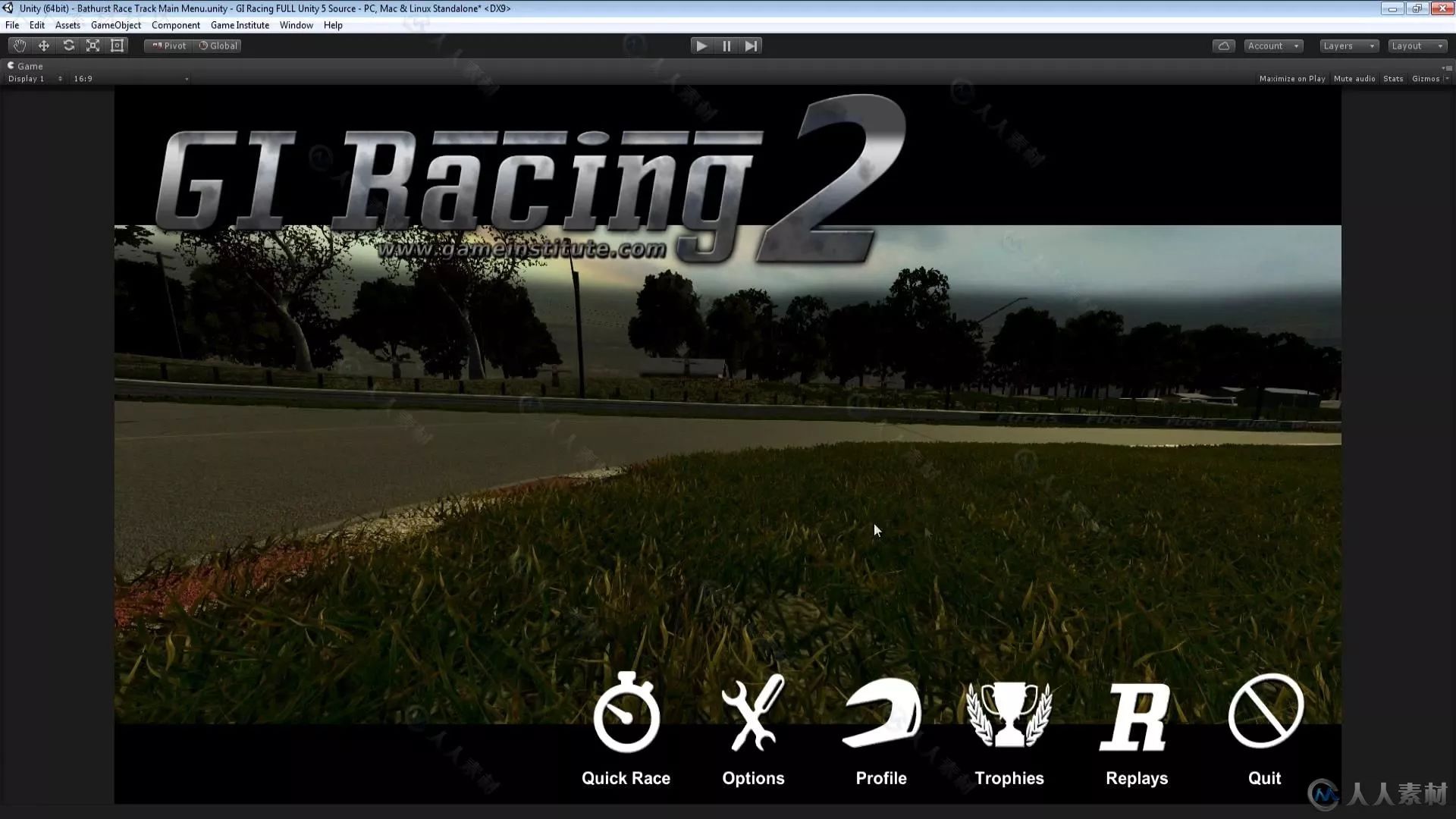
Task: Open the Component menu
Action: point(176,25)
